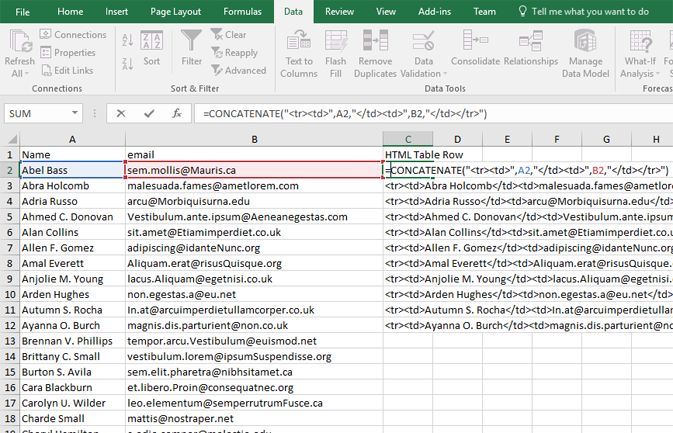Screen dimensions: 673x433
Task: Clear the current filter
Action: [229, 34]
